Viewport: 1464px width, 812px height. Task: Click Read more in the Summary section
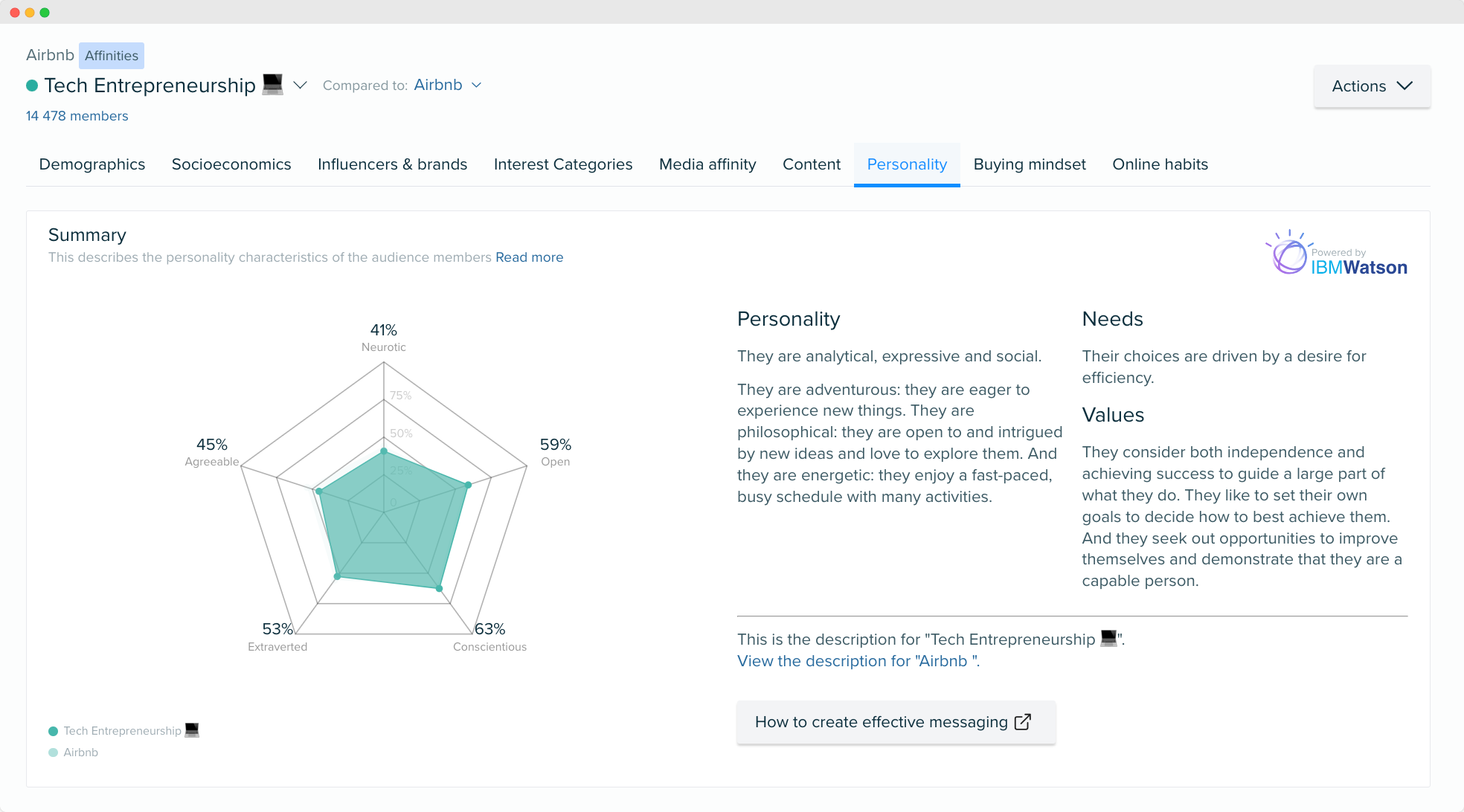pyautogui.click(x=530, y=257)
